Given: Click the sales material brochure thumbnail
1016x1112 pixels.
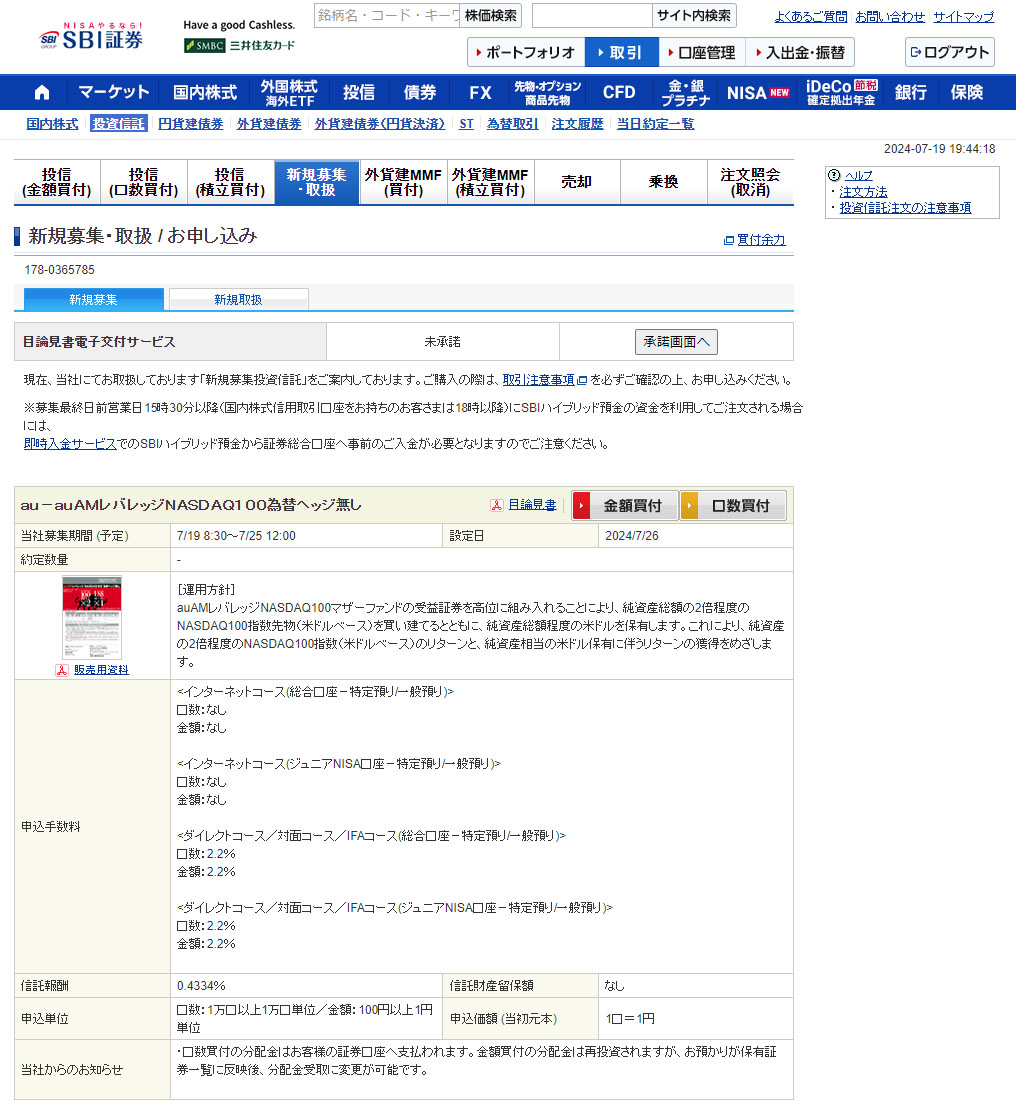Looking at the screenshot, I should coord(92,617).
